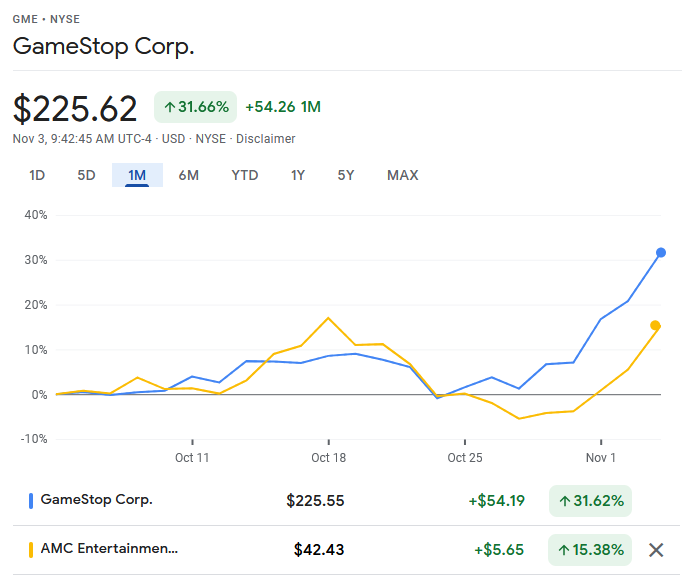
Task: Click the $225.55 GameStop row price
Action: point(315,501)
